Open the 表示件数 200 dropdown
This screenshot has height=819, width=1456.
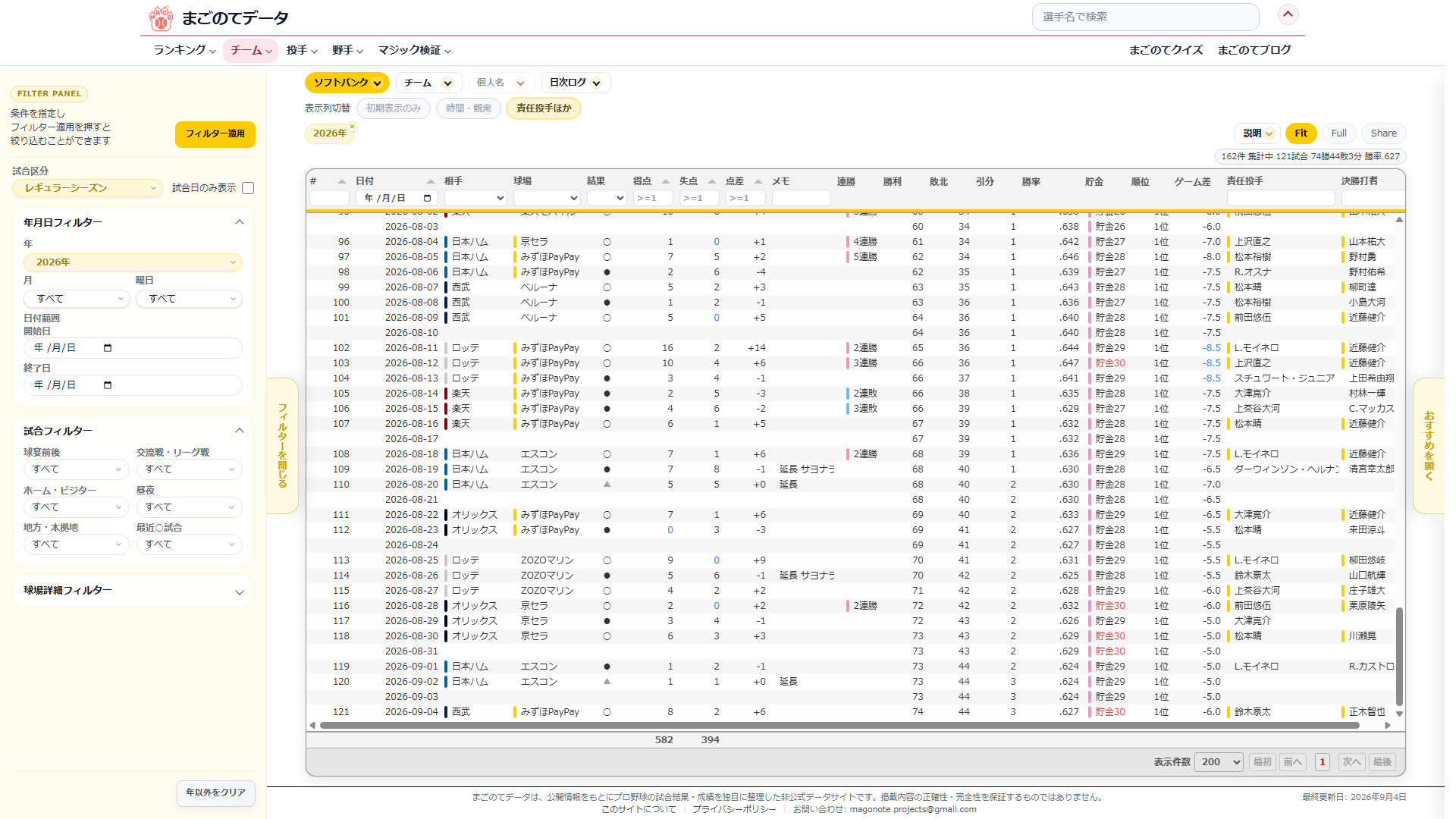pos(1219,762)
